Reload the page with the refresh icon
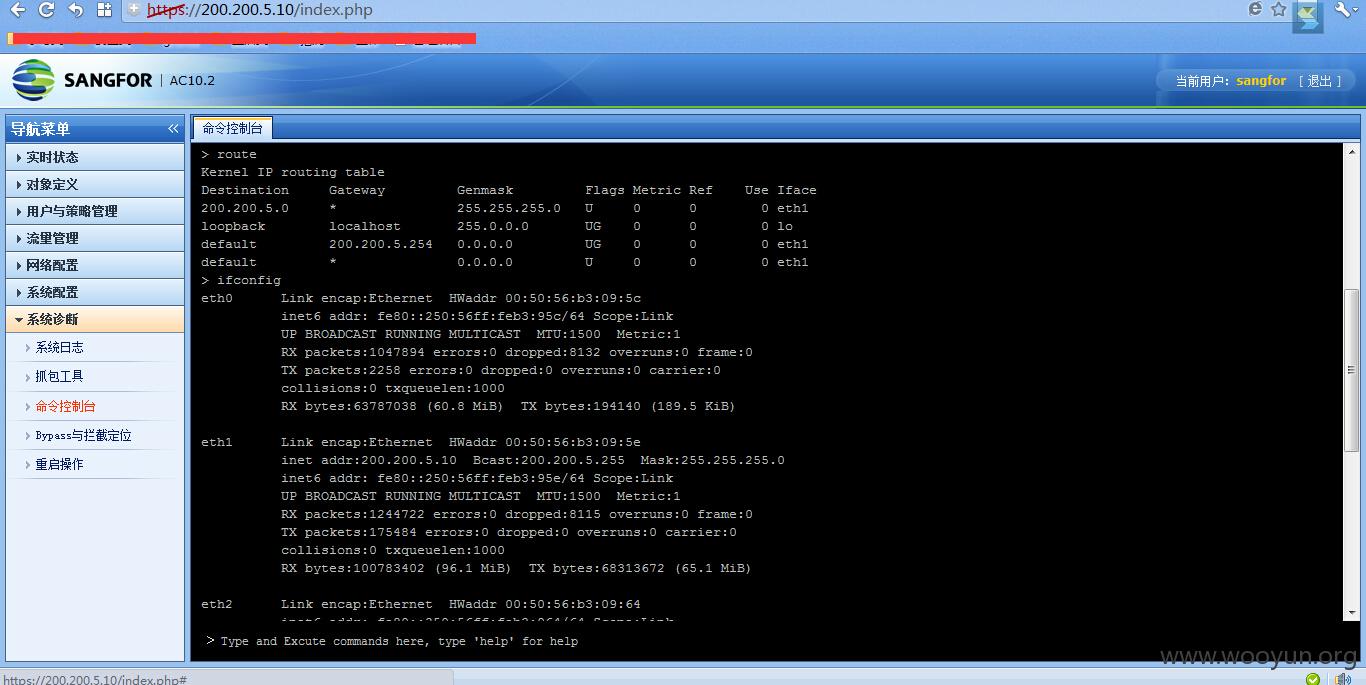The width and height of the screenshot is (1366, 685). (46, 10)
